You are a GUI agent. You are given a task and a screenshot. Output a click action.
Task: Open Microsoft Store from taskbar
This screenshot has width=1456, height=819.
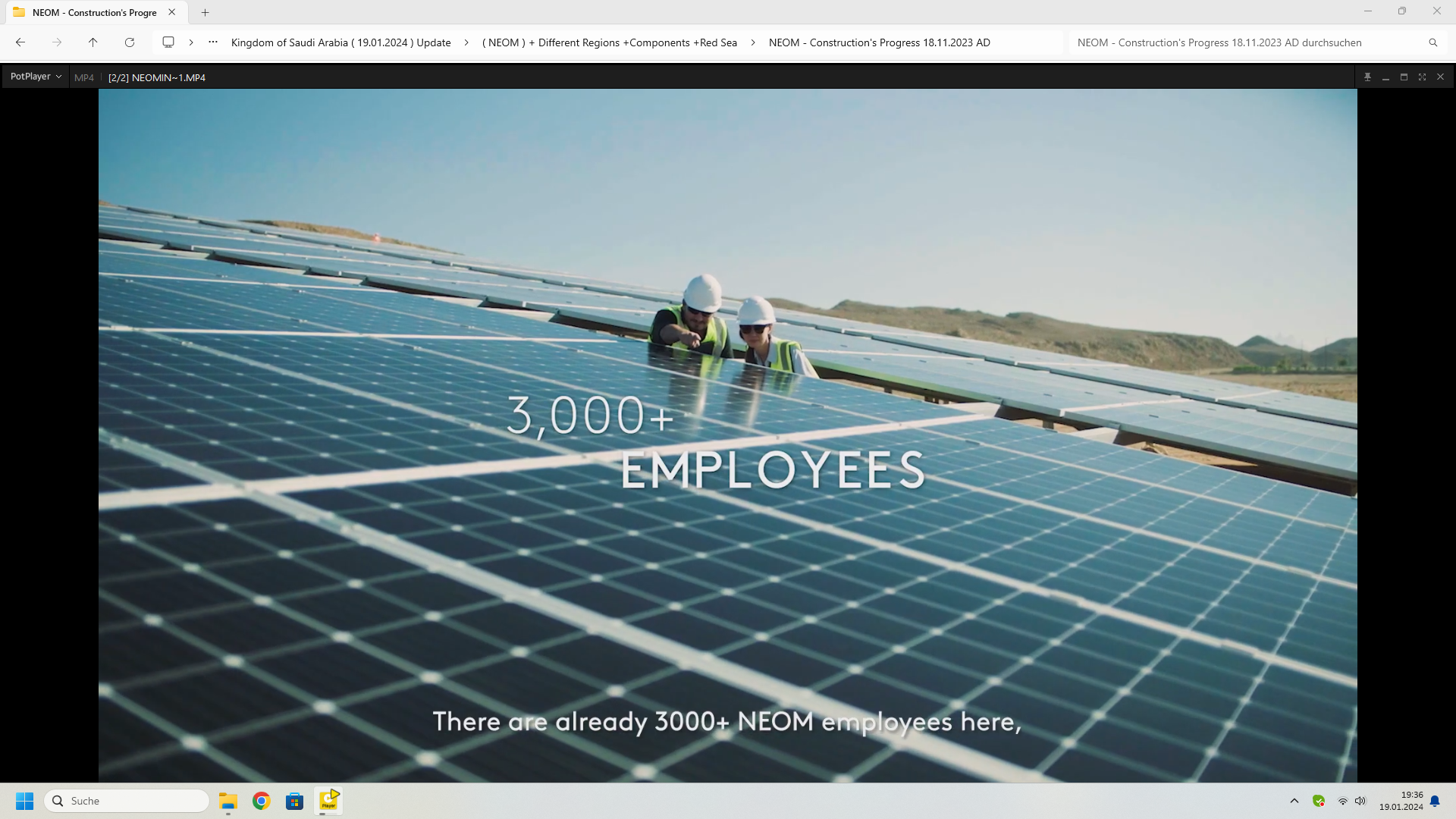[x=295, y=801]
